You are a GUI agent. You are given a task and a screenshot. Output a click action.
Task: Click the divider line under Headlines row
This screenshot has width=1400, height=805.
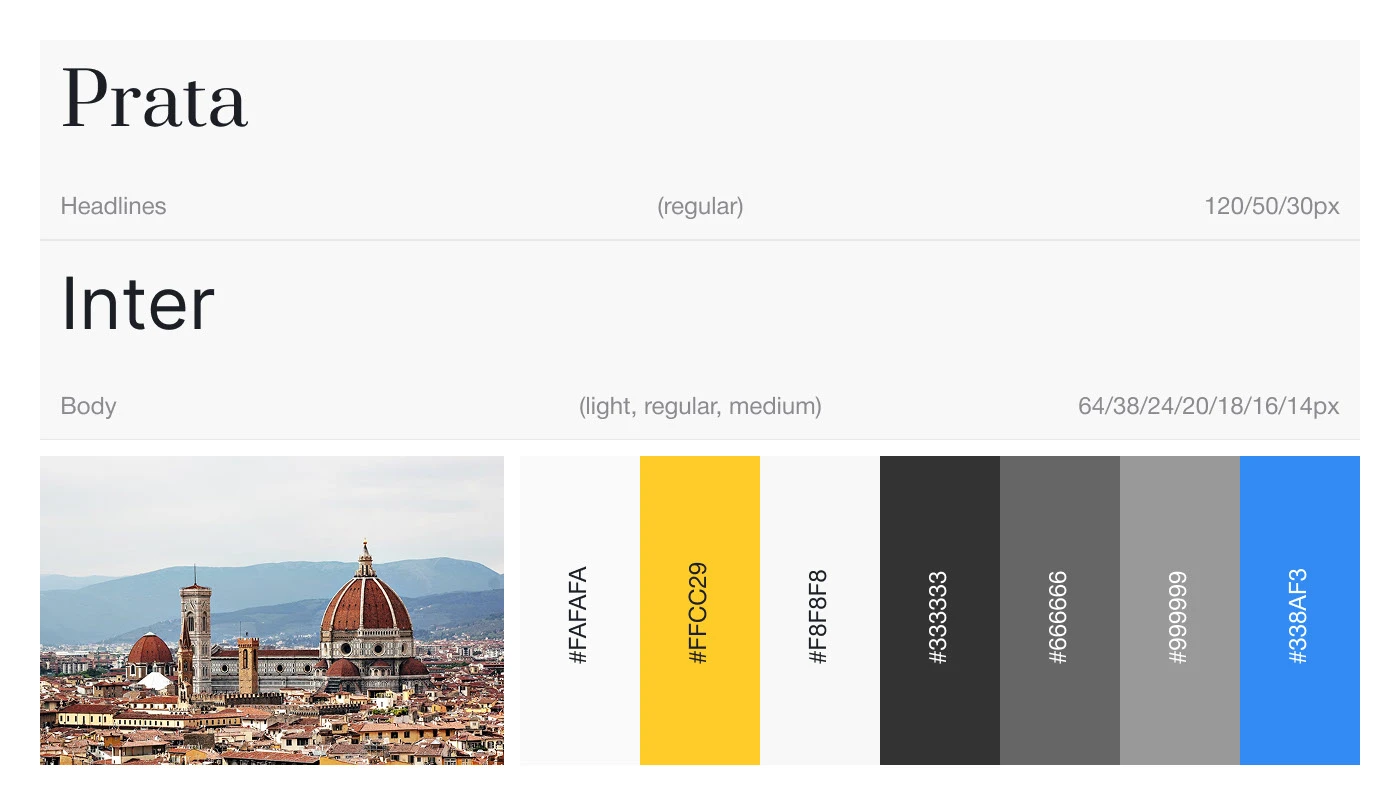point(700,240)
